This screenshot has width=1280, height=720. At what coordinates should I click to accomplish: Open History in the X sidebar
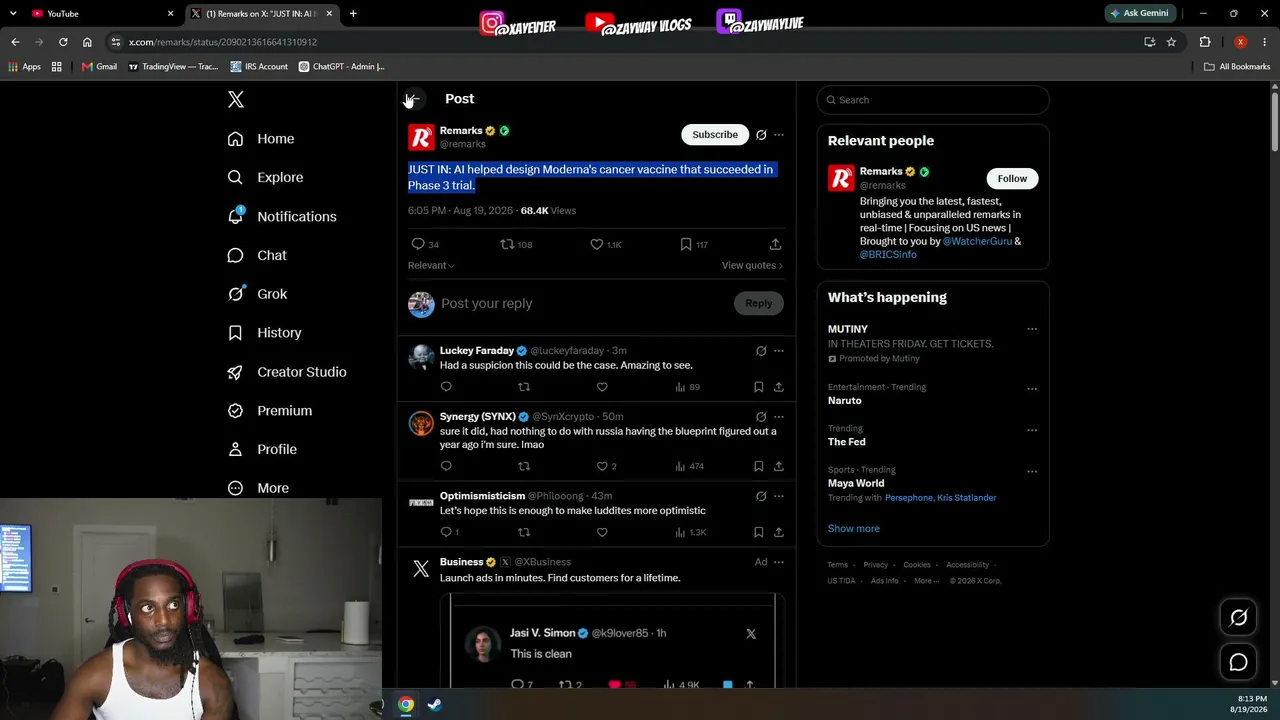[264, 333]
